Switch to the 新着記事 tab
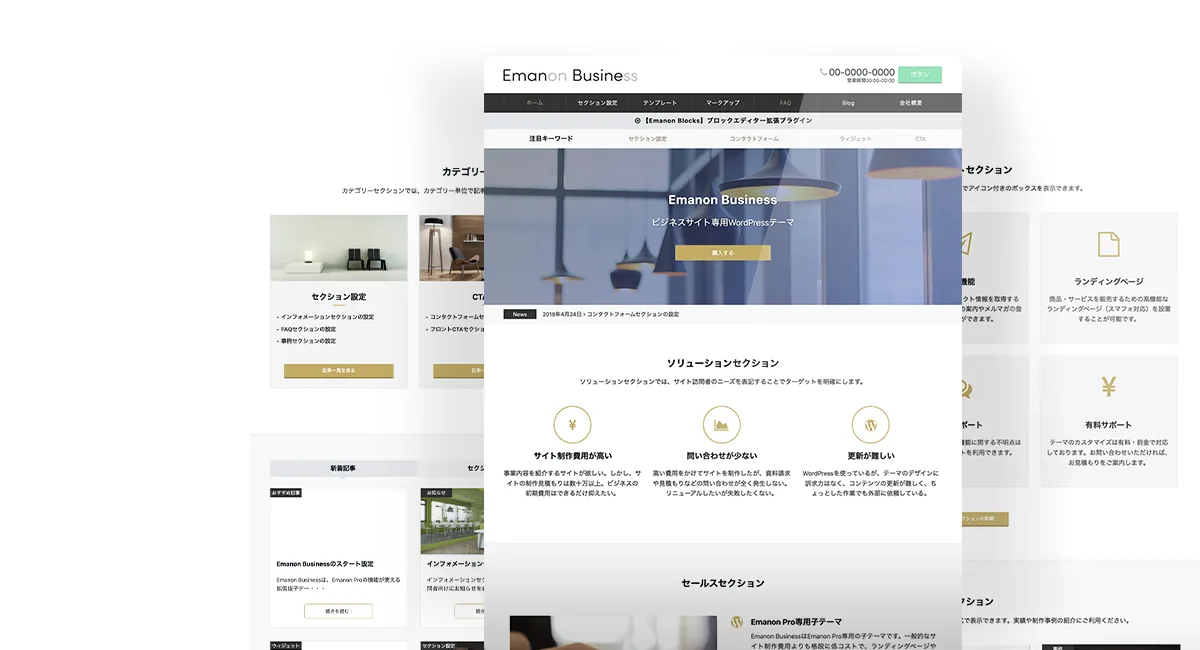The width and height of the screenshot is (1200, 650). pyautogui.click(x=343, y=468)
